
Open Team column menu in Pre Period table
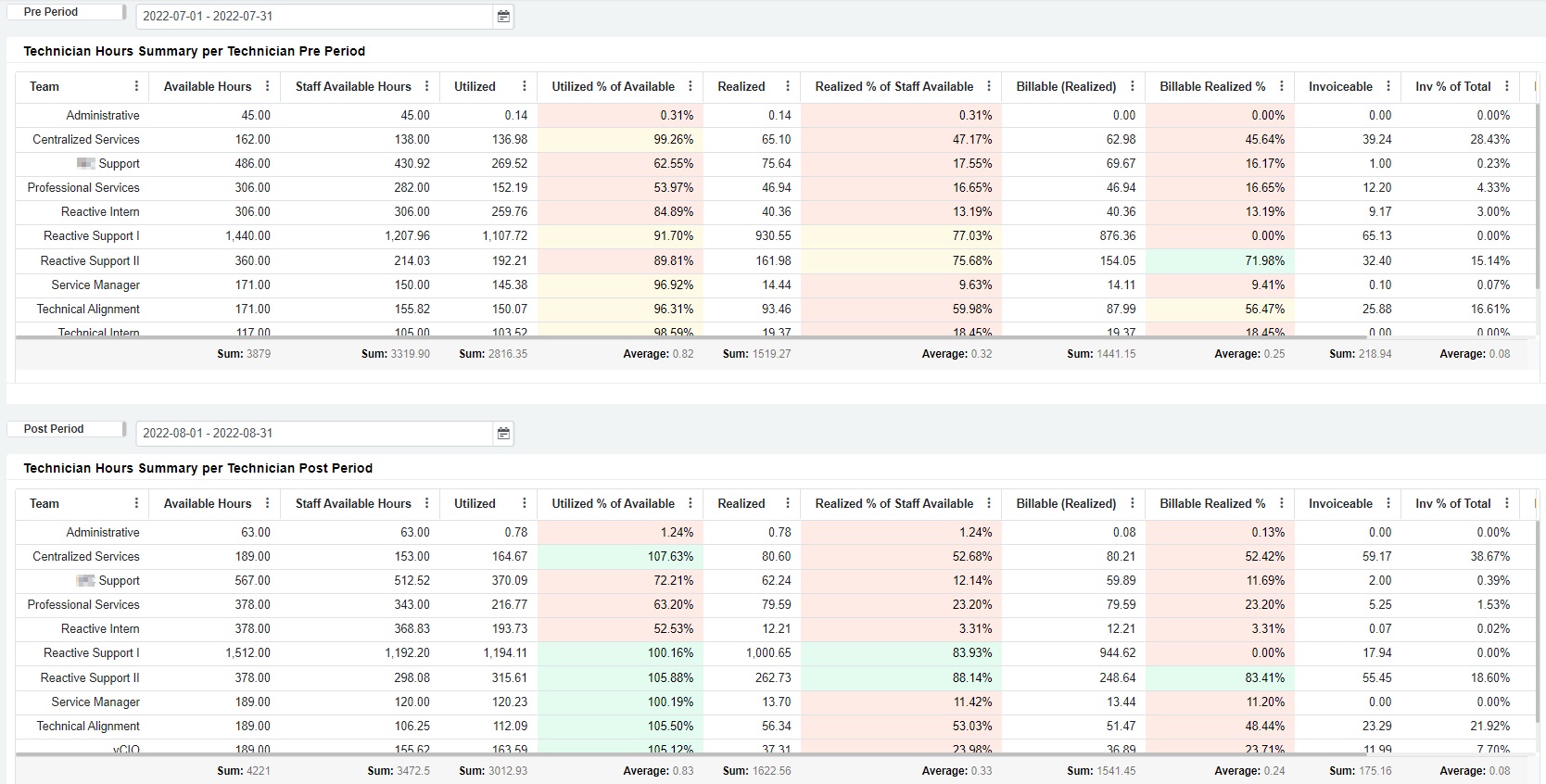[137, 86]
